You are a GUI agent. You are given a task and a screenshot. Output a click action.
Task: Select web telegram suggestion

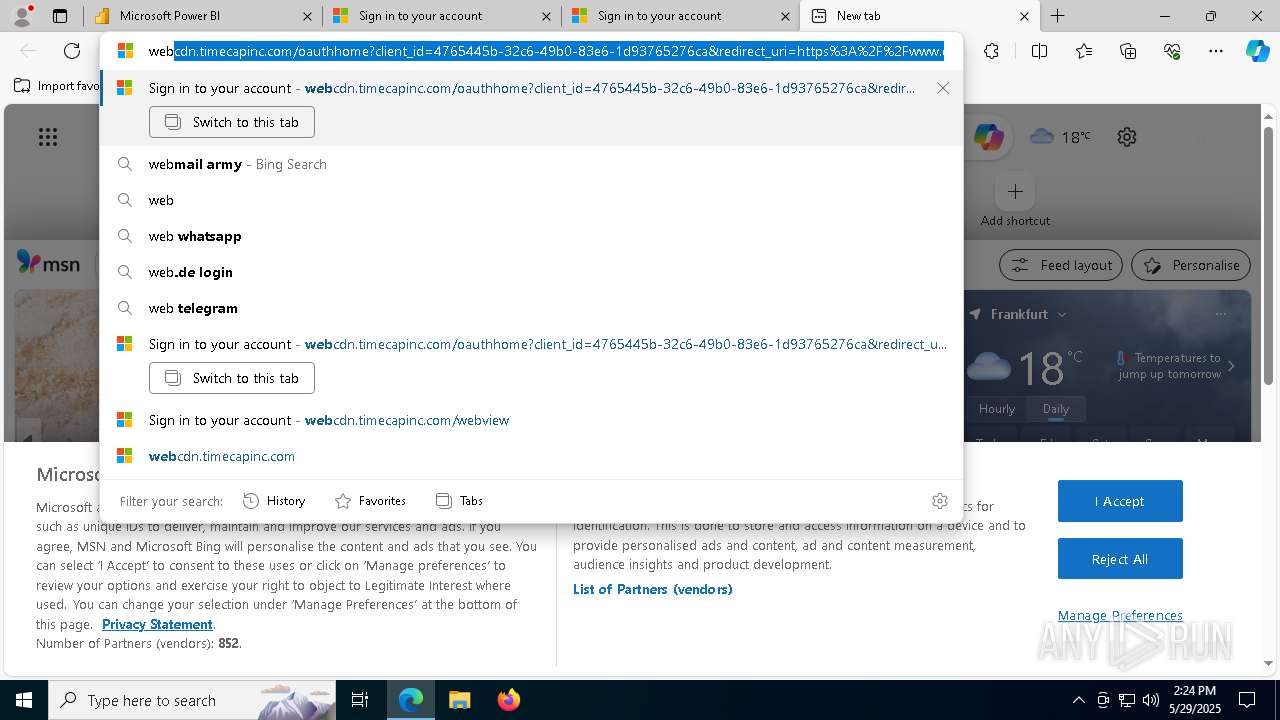(531, 308)
